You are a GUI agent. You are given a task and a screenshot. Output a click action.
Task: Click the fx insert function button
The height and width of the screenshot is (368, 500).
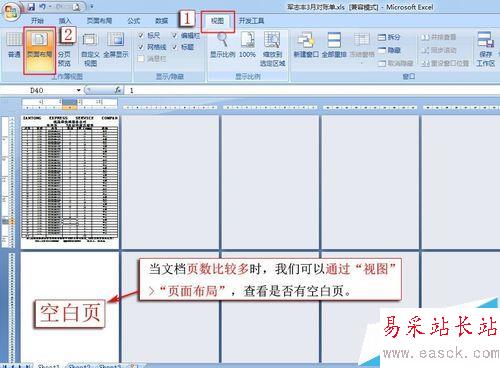(x=118, y=90)
